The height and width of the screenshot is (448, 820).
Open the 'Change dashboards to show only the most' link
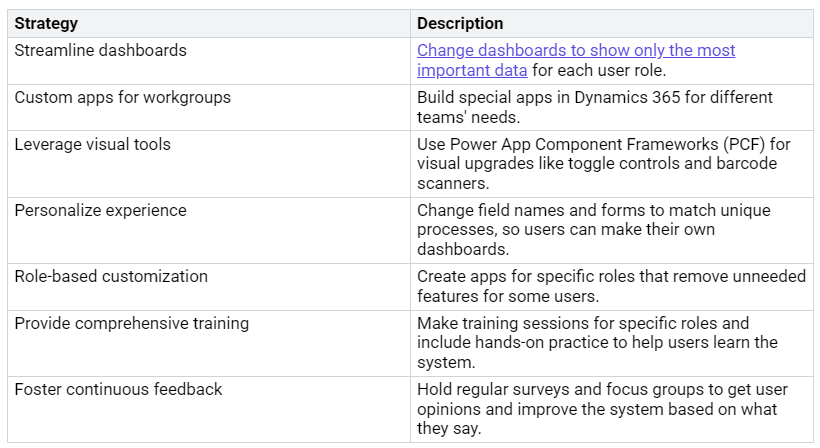pos(576,50)
